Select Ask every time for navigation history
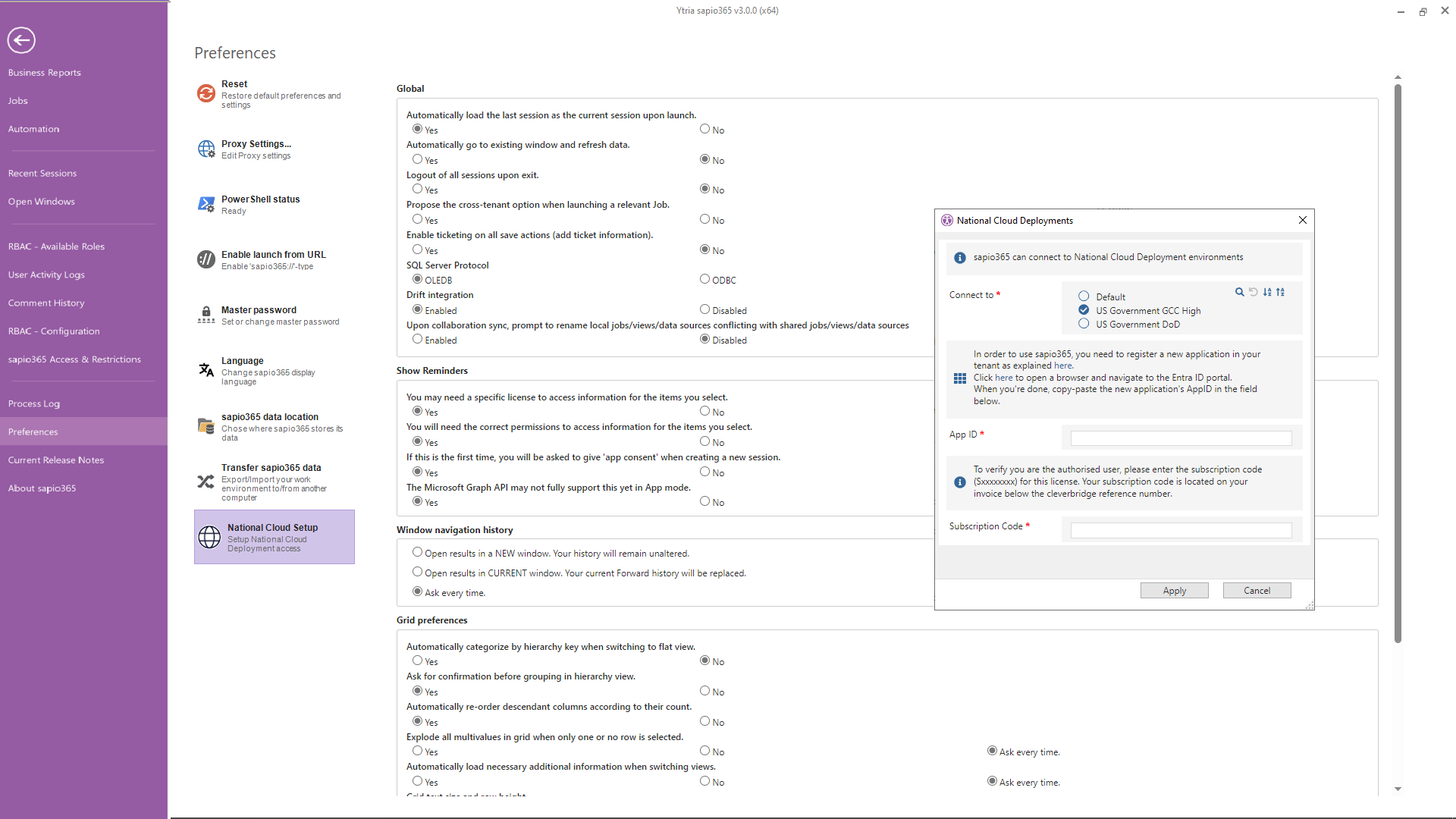The width and height of the screenshot is (1456, 819). click(x=417, y=591)
